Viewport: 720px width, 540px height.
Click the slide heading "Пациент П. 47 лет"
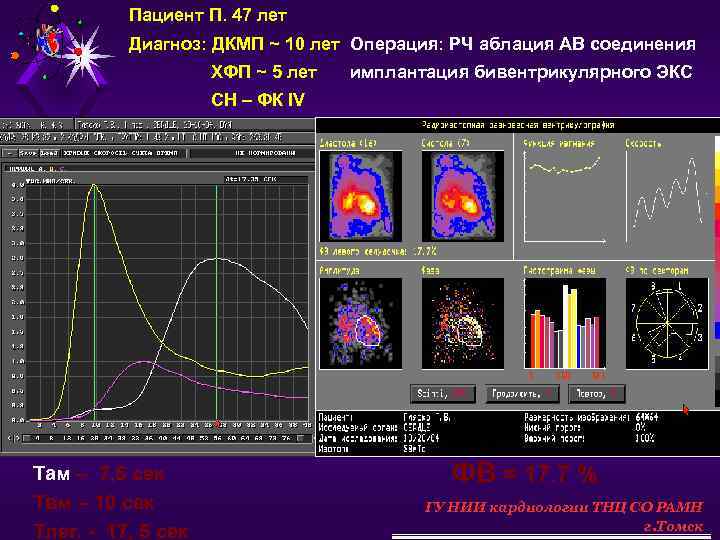point(208,15)
